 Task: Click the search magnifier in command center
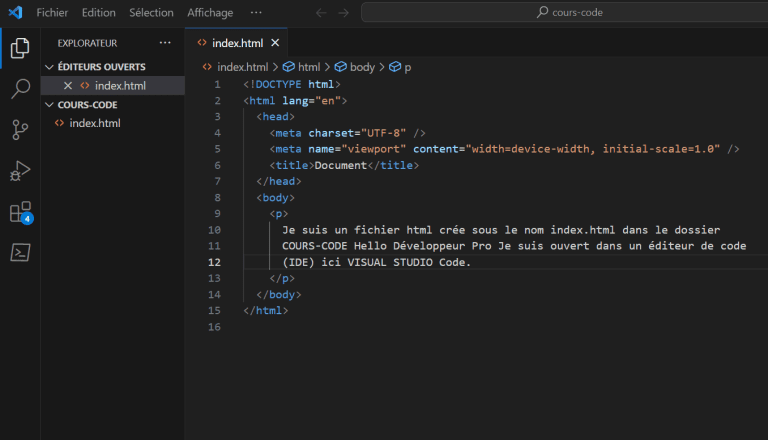[x=542, y=12]
